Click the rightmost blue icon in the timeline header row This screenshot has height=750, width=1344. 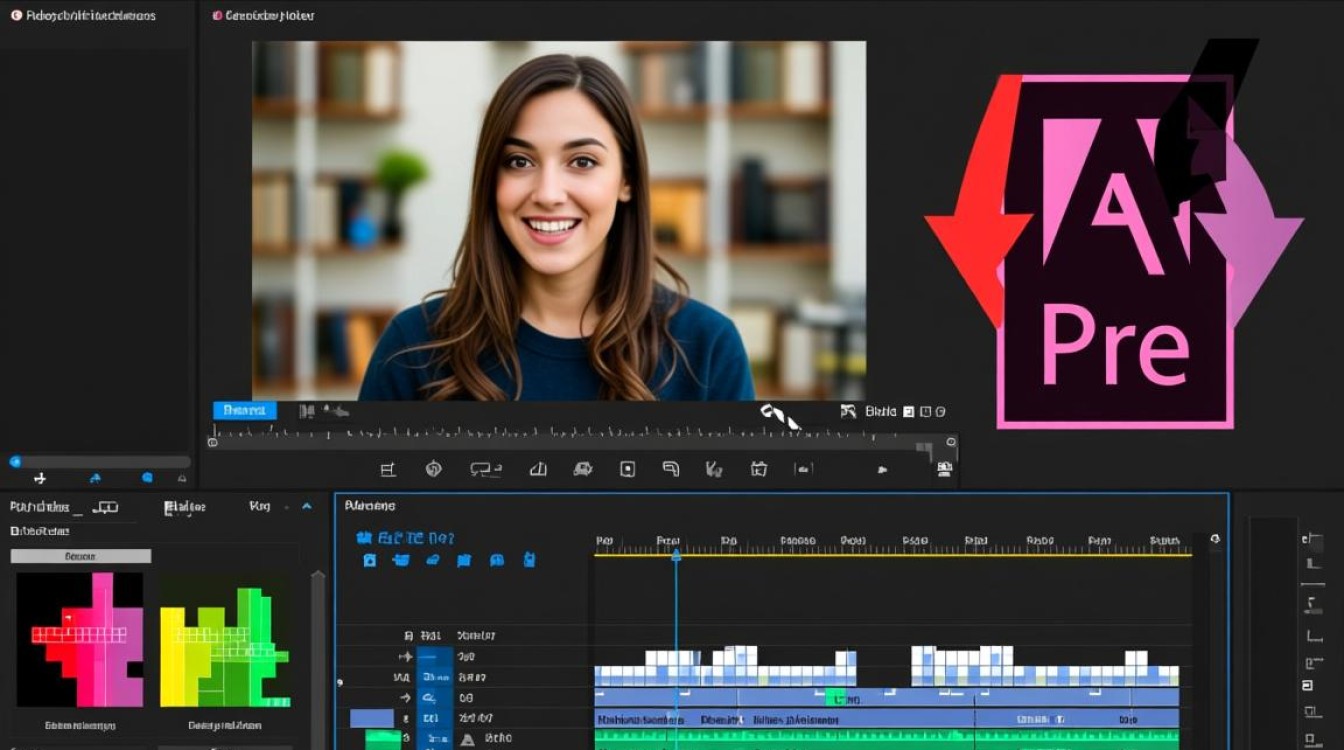(x=529, y=560)
